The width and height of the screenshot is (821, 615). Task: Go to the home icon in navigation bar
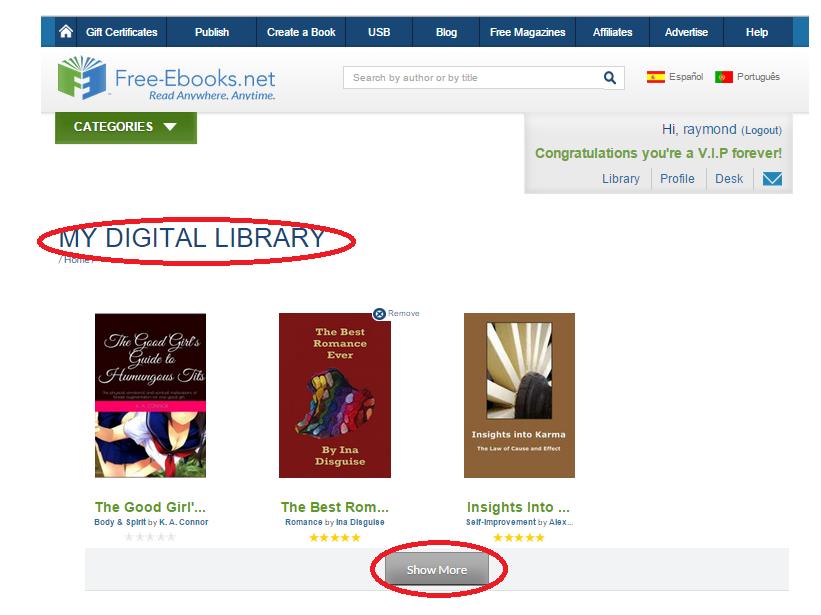(x=66, y=32)
